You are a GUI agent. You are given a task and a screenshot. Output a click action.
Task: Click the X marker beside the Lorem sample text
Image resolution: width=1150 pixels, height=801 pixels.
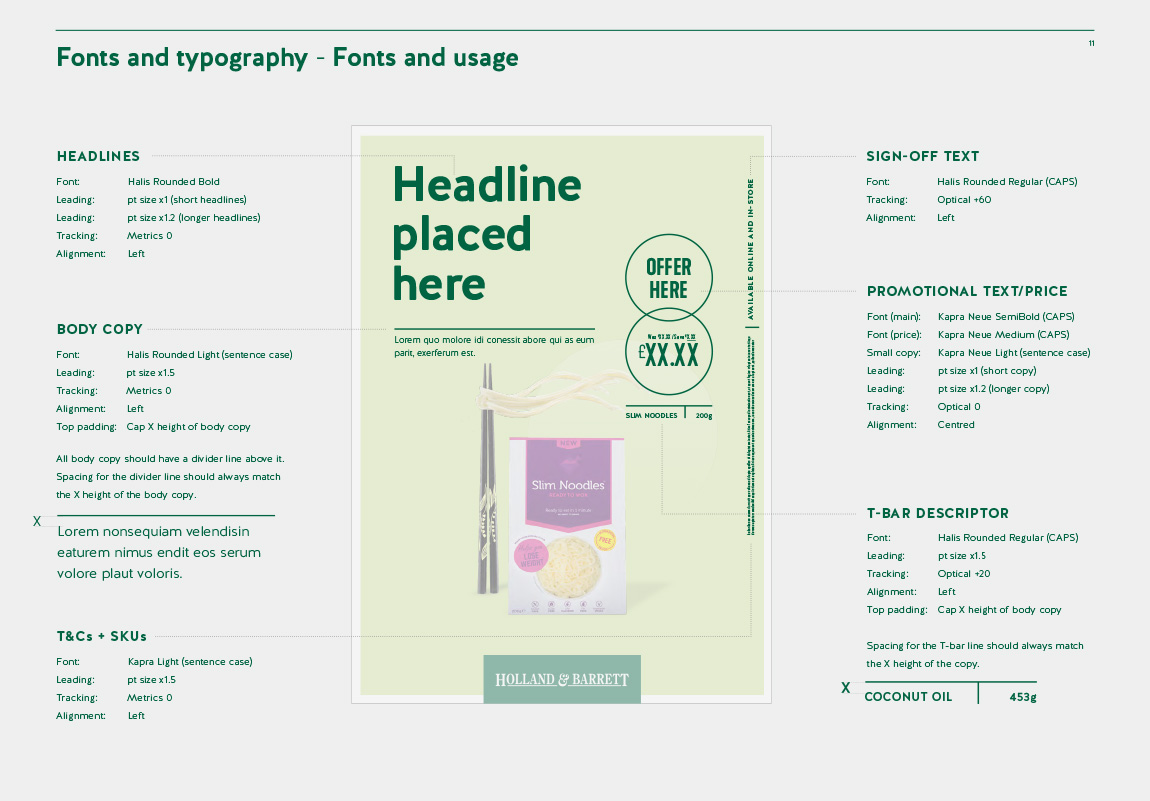(x=37, y=521)
